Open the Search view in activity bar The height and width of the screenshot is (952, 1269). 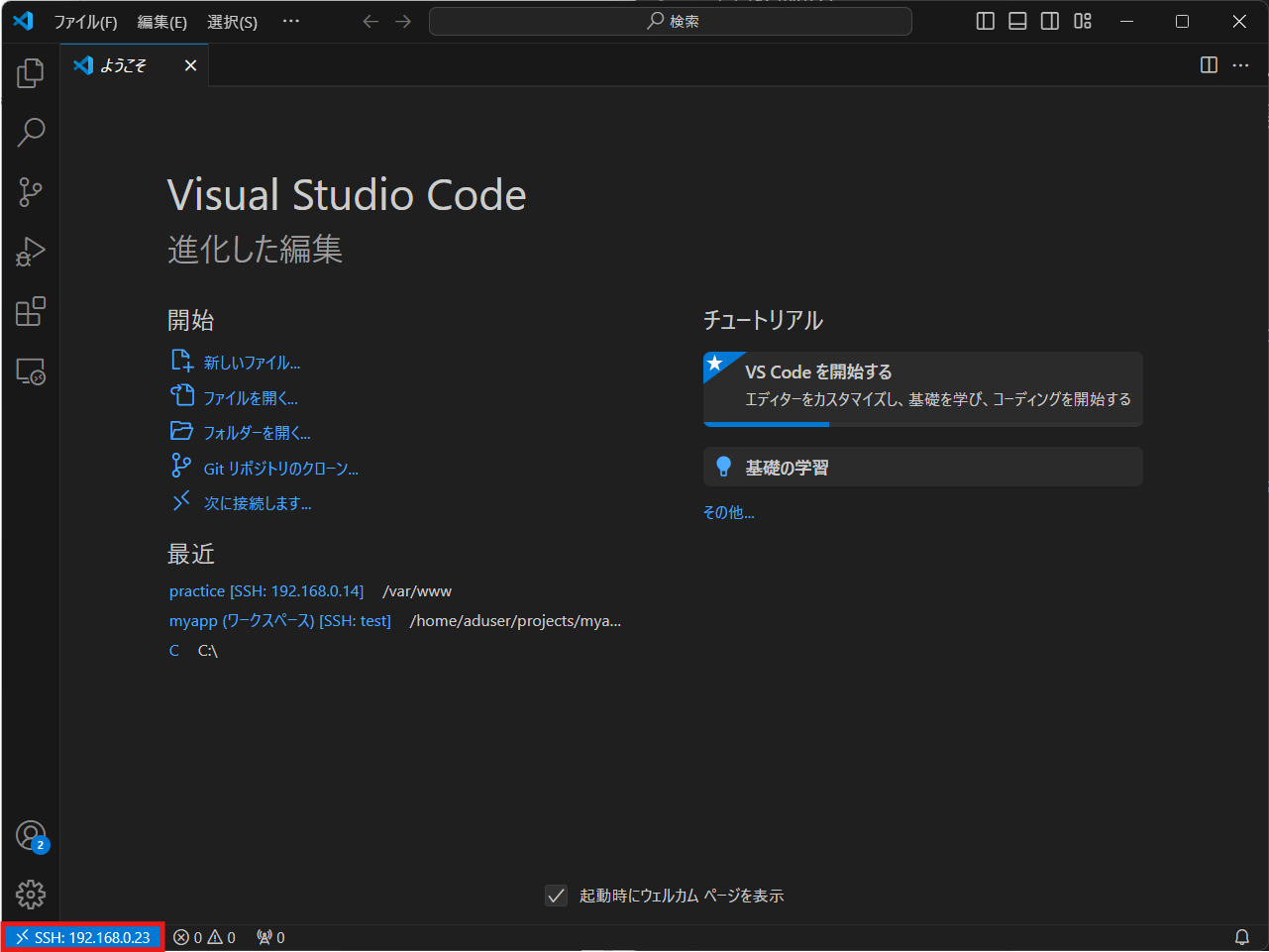click(31, 132)
